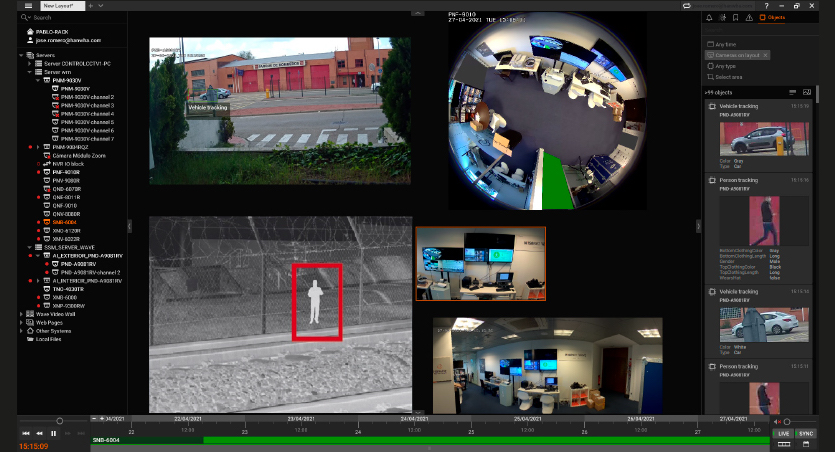
Task: Collapse the Servers tree node
Action: [22, 56]
